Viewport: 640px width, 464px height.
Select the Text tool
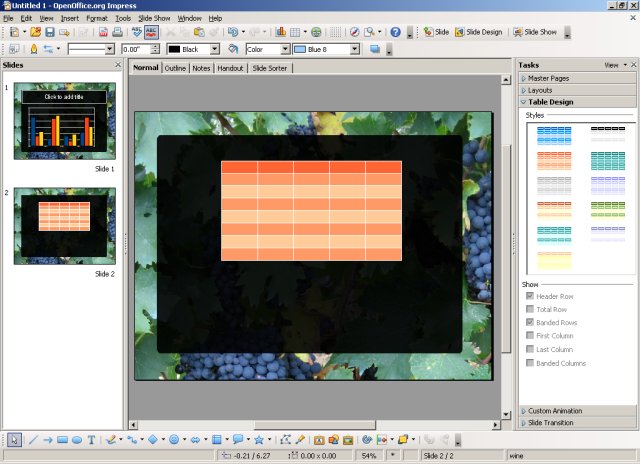[91, 440]
